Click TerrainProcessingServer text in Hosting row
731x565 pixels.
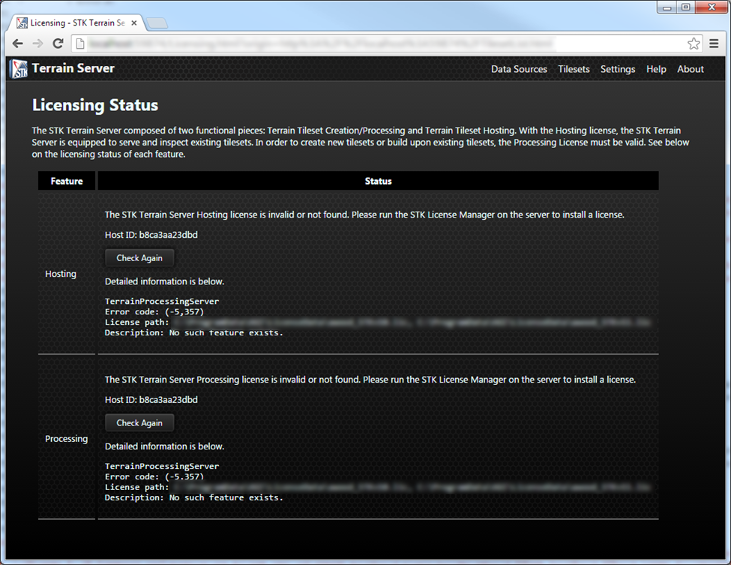(162, 302)
